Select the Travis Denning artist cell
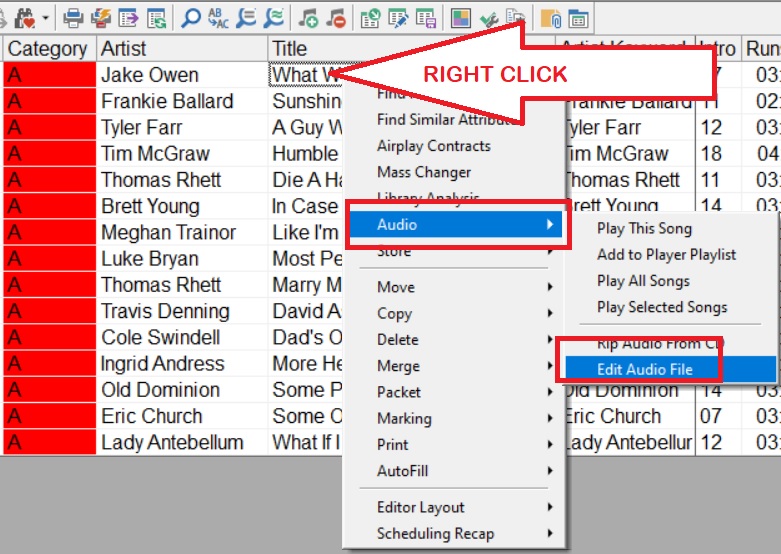 (182, 311)
